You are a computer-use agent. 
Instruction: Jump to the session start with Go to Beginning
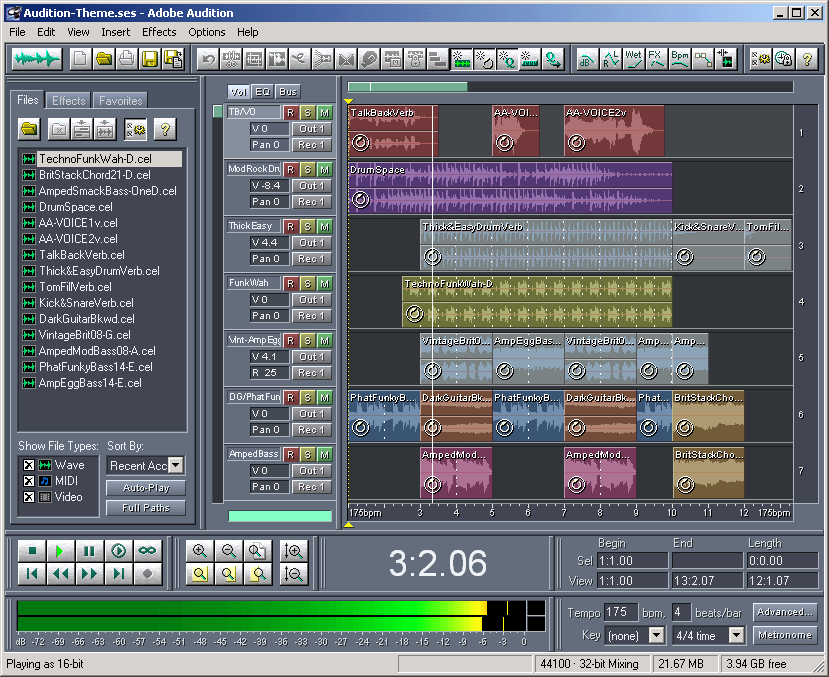point(32,574)
